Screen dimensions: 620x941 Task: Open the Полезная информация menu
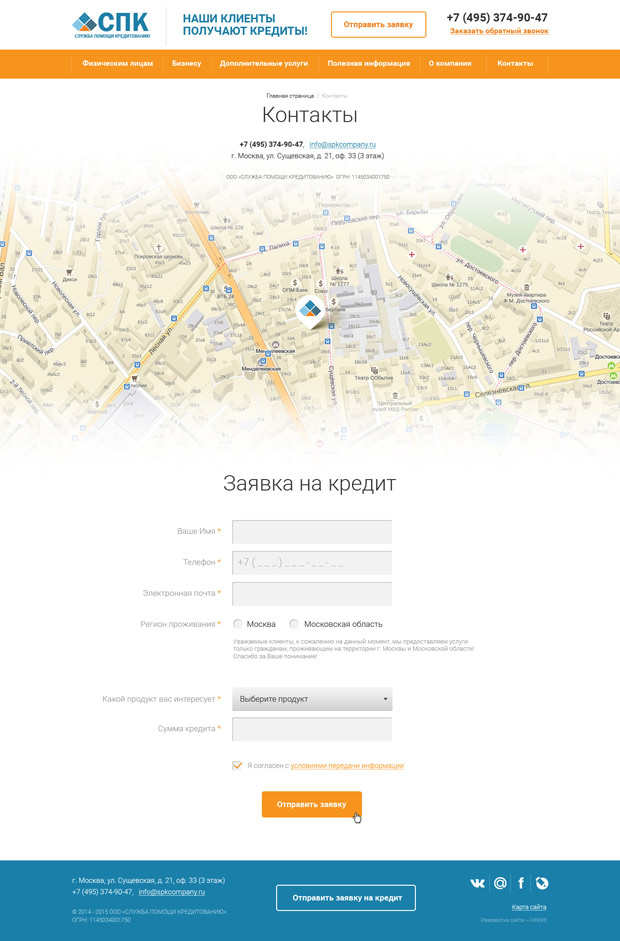point(369,63)
